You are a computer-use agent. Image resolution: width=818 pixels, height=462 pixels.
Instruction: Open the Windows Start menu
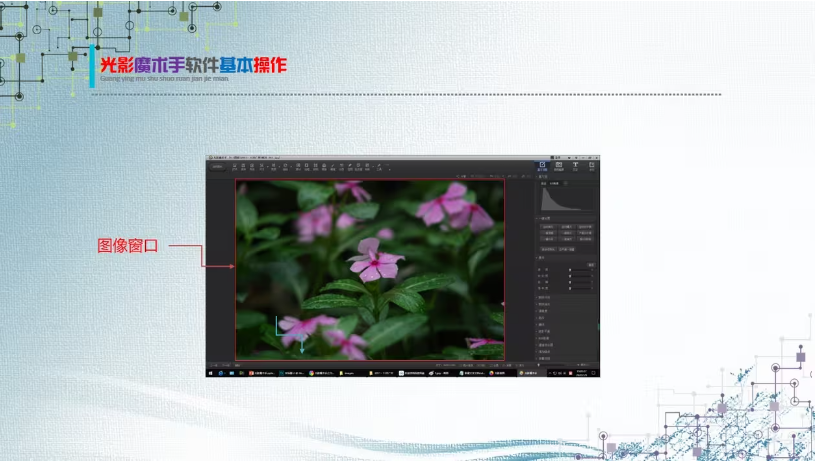pos(211,373)
